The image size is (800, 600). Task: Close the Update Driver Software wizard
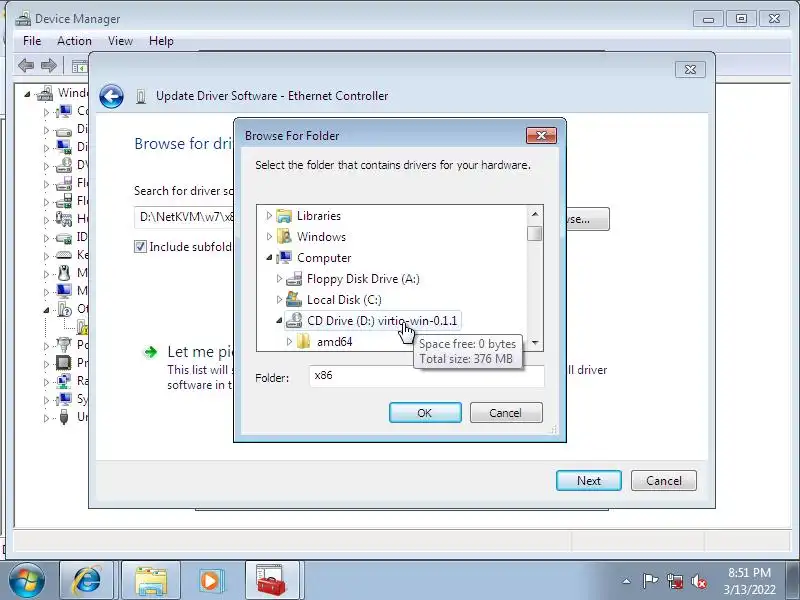pyautogui.click(x=690, y=69)
